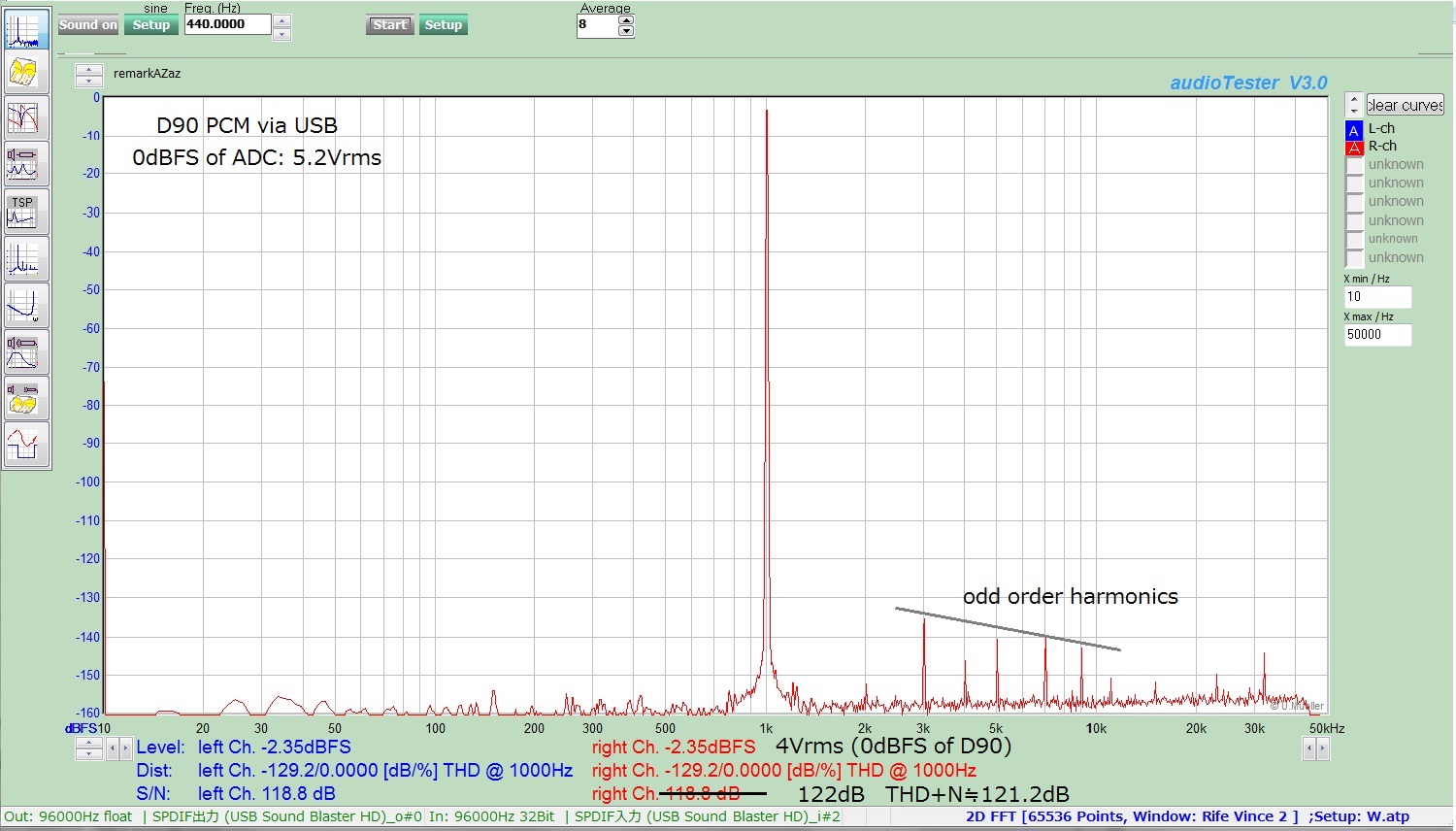The width and height of the screenshot is (1456, 831).
Task: Check the unknown box directly below R-ch
Action: click(x=1354, y=166)
